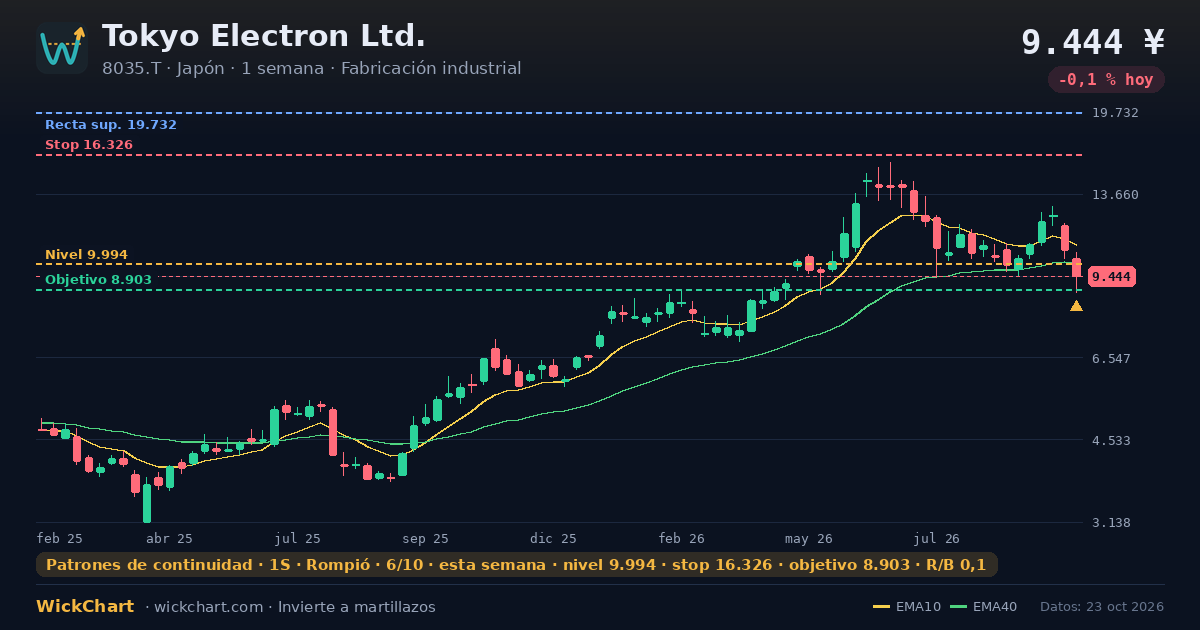Click the orange triangle marker below last candle
Viewport: 1200px width, 630px height.
[1076, 306]
